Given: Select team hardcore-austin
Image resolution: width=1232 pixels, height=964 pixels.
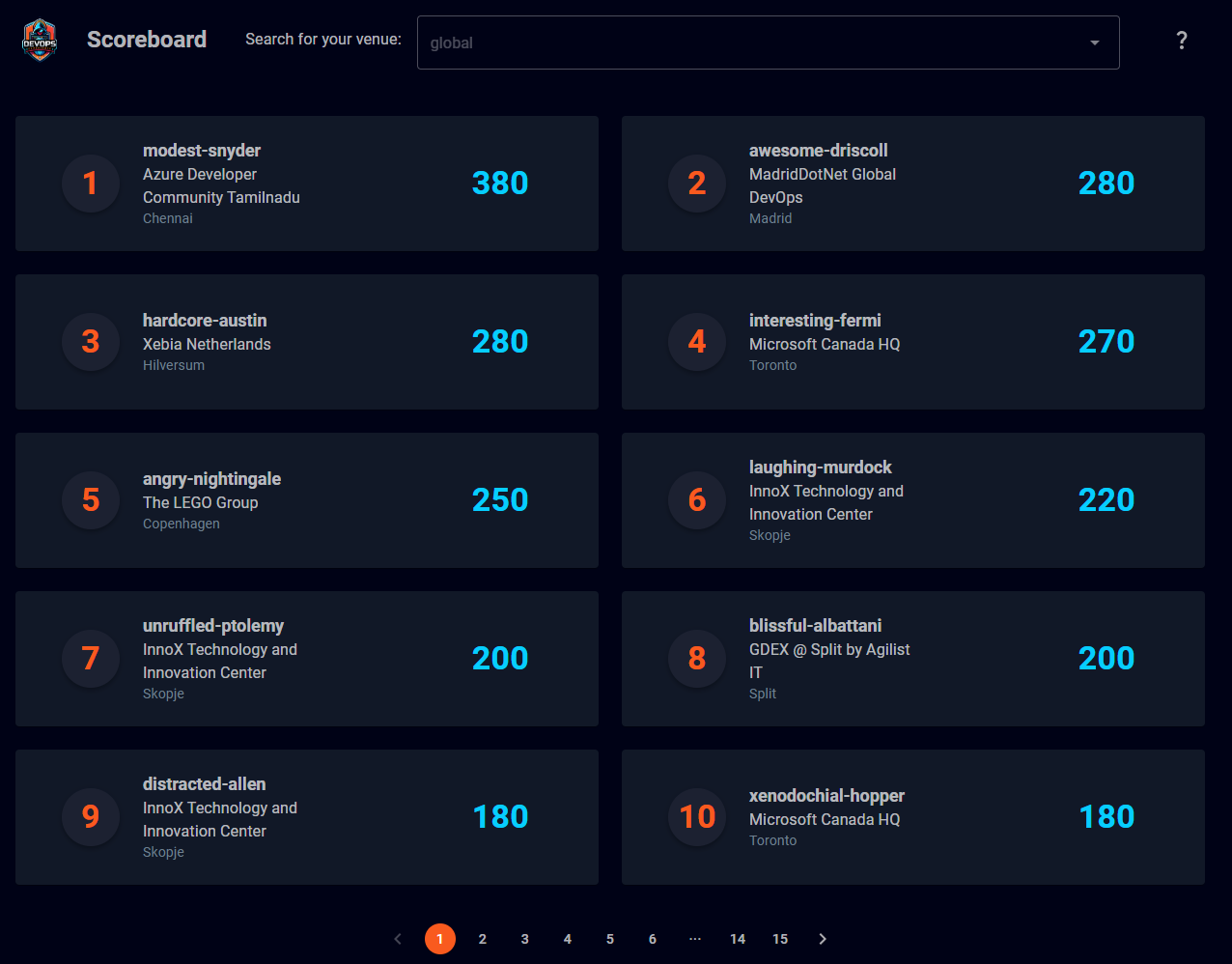Looking at the screenshot, I should pyautogui.click(x=205, y=321).
